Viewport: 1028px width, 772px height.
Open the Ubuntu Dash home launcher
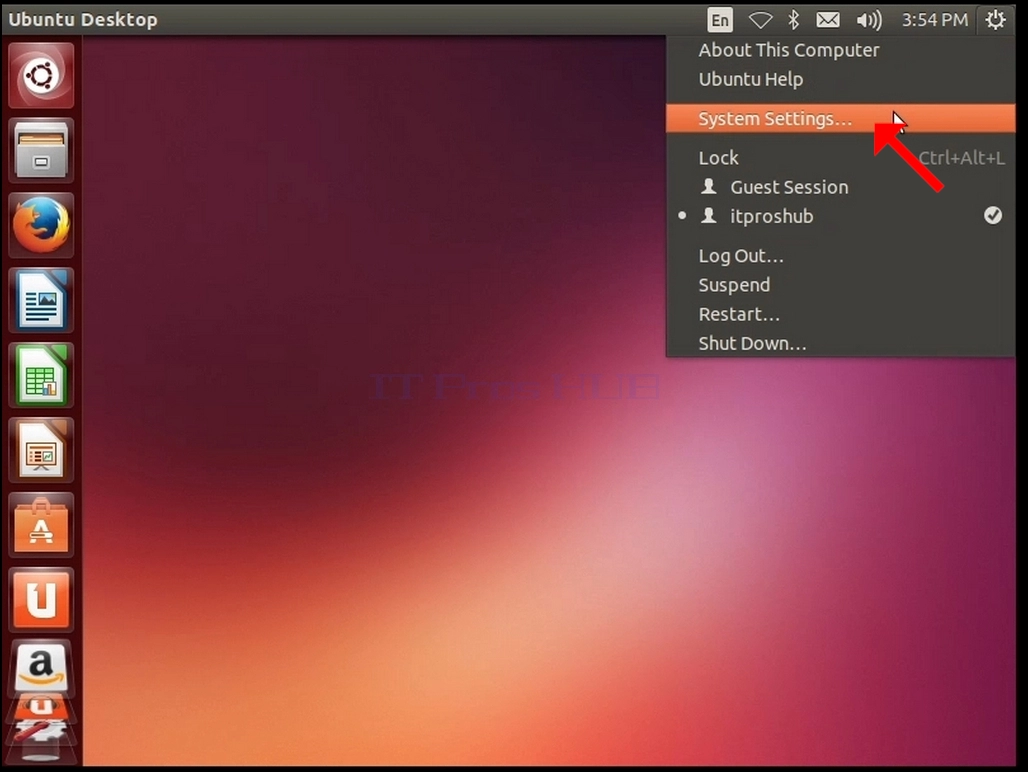click(x=41, y=75)
